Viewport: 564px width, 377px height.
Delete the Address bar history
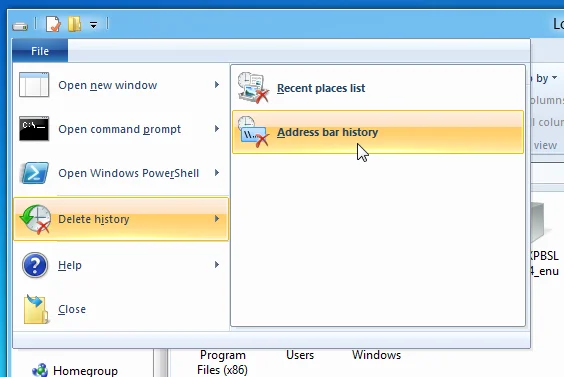click(378, 132)
